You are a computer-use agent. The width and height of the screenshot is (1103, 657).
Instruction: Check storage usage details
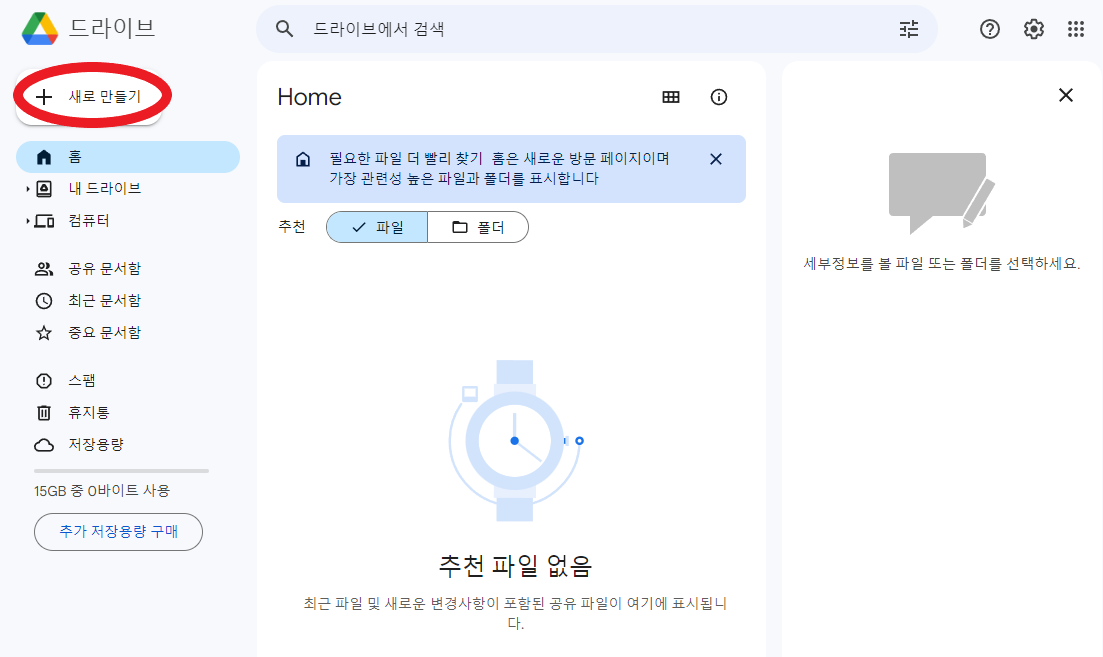[97, 444]
